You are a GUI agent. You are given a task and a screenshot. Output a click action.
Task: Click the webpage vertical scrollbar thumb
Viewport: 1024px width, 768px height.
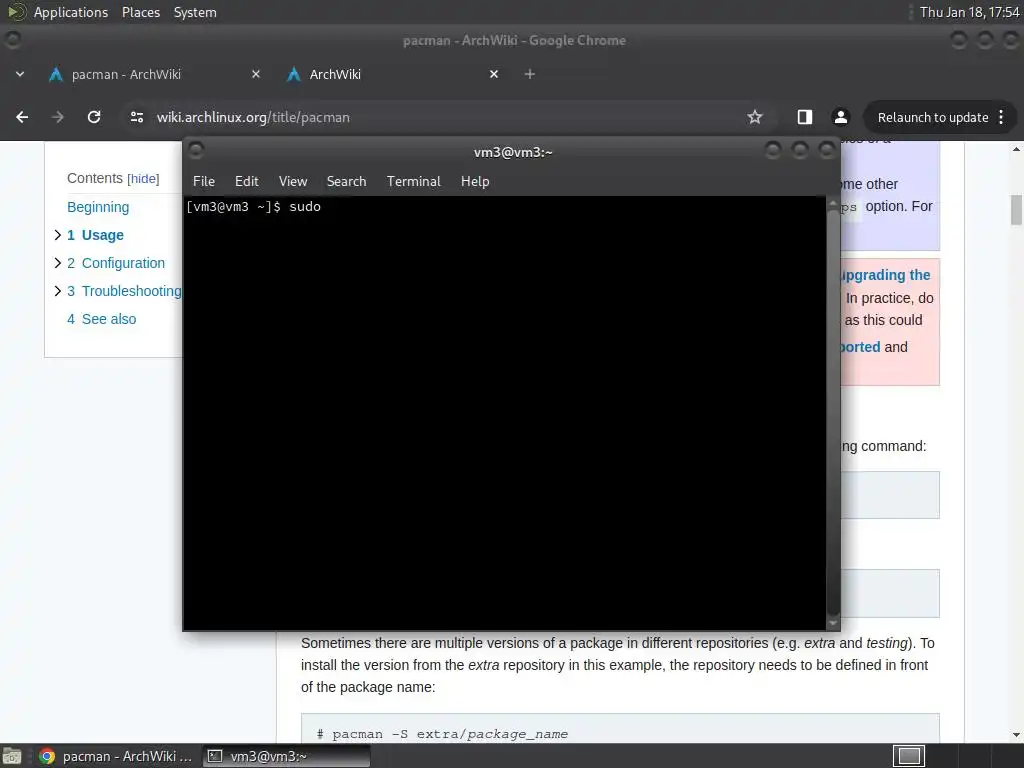[1016, 210]
